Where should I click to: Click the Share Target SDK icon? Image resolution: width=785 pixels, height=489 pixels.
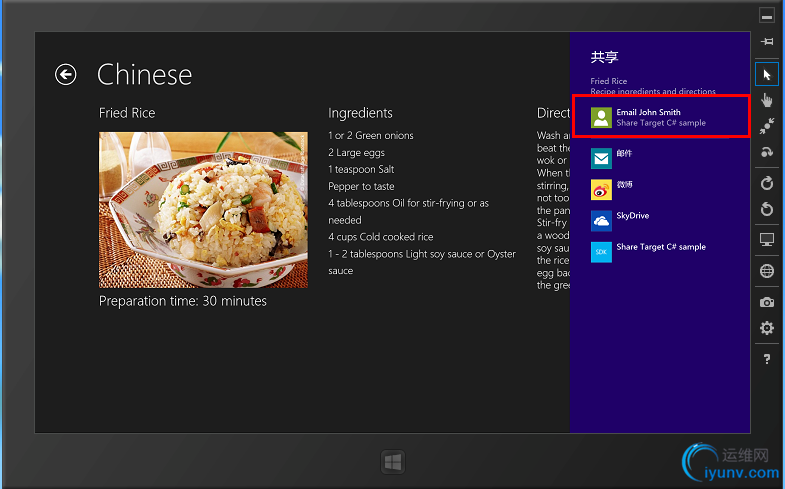click(601, 252)
